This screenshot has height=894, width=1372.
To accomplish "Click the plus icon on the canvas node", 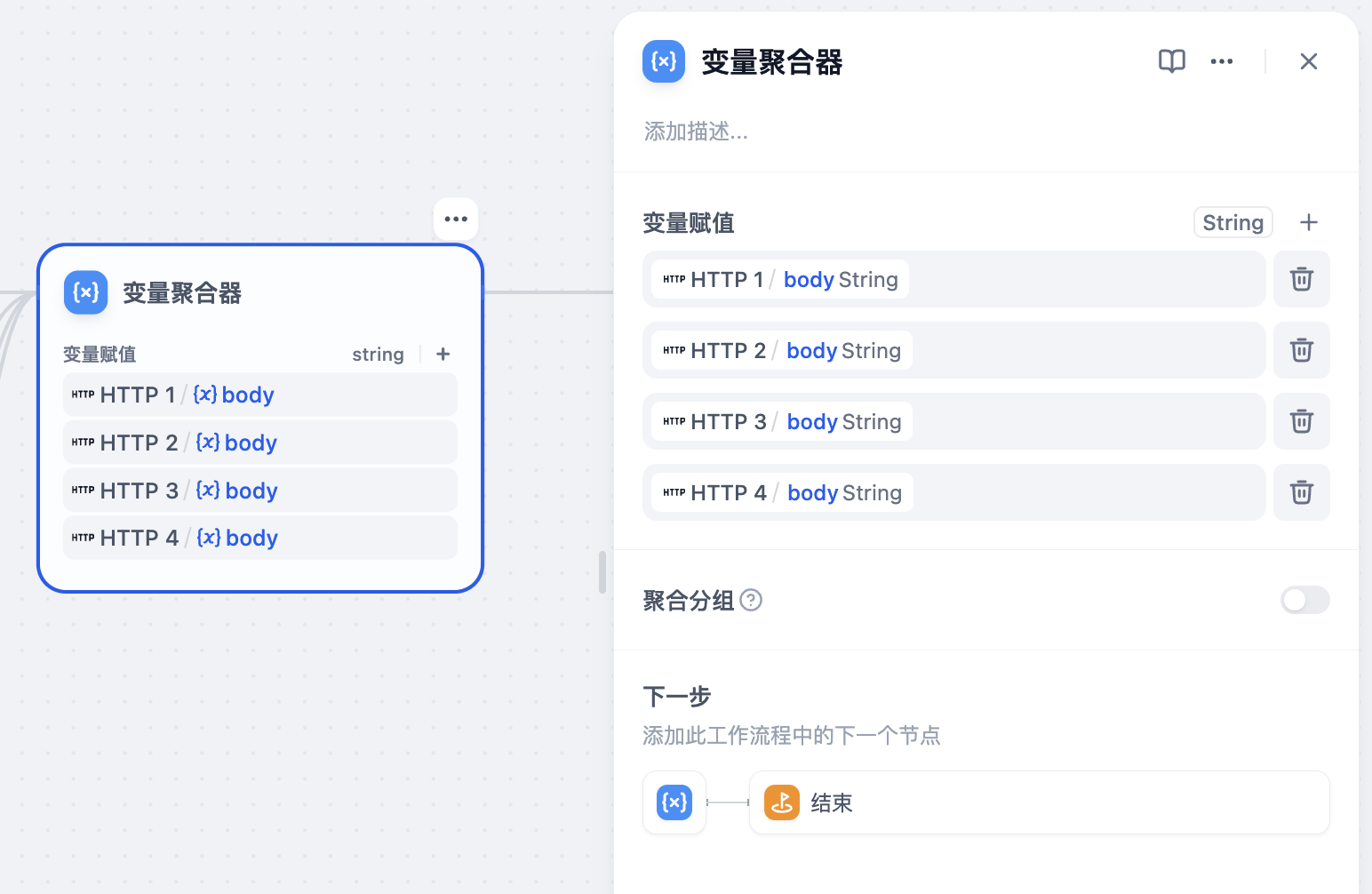I will coord(442,354).
